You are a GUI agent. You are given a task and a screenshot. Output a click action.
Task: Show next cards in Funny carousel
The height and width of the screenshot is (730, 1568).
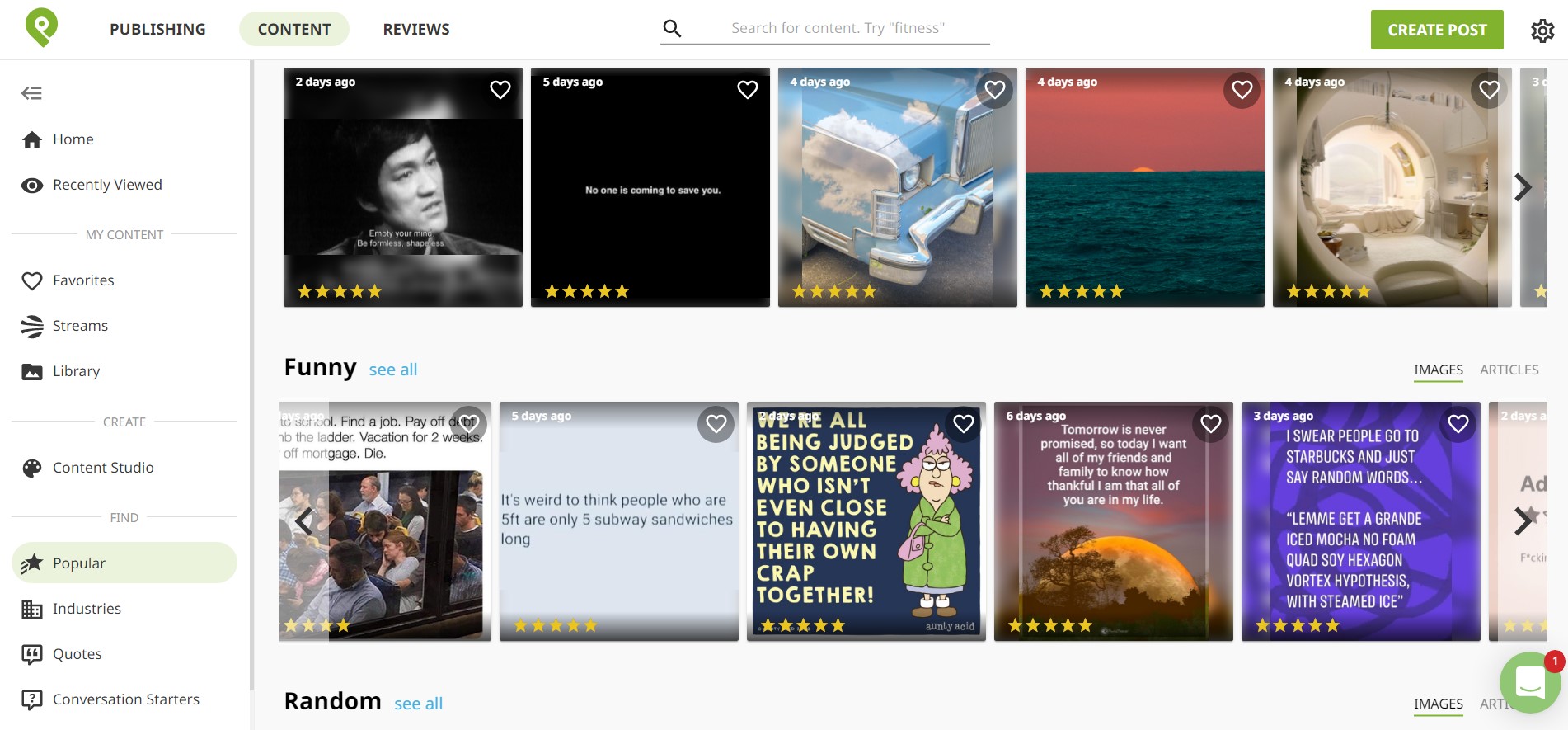1523,521
